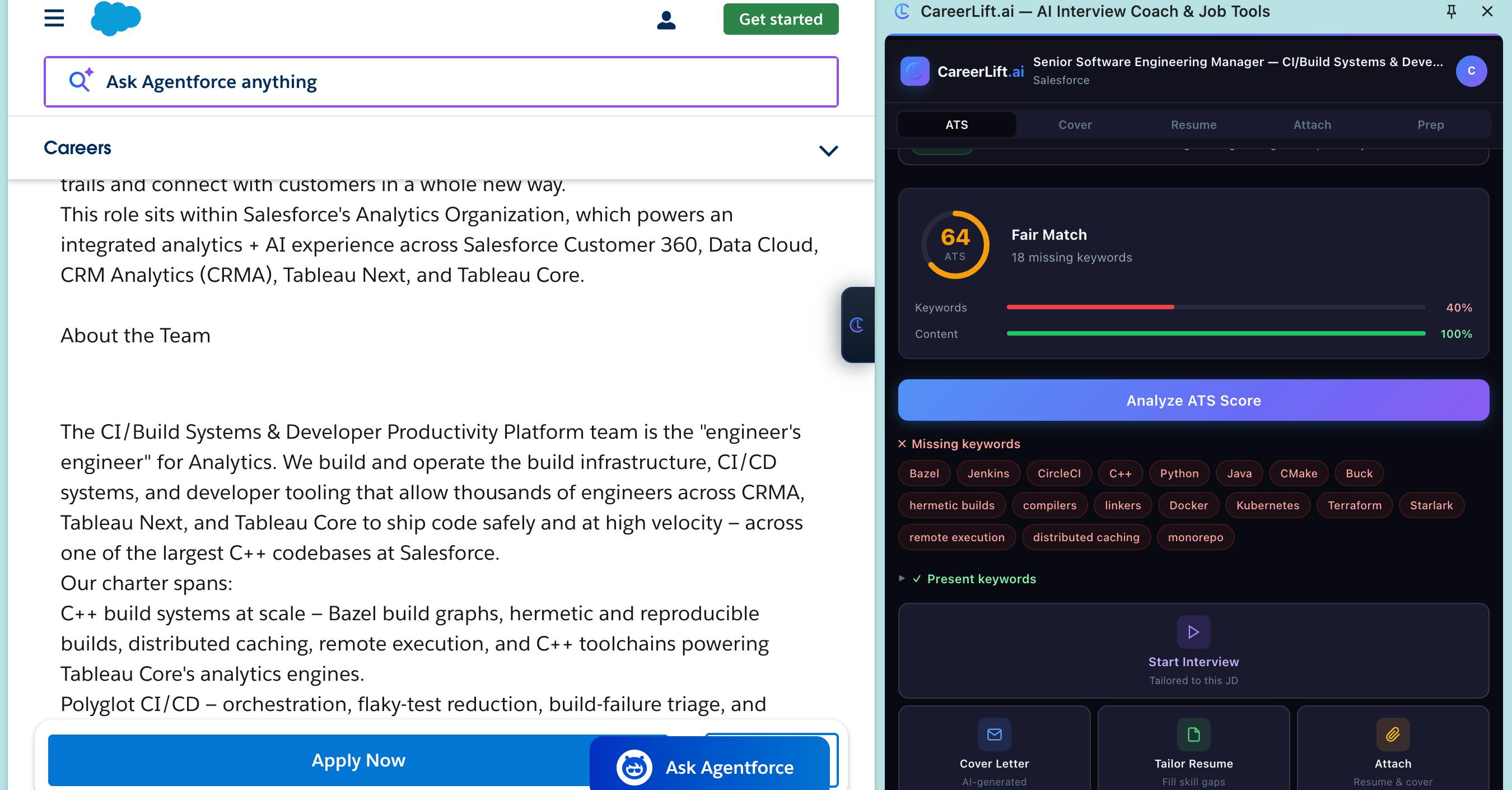This screenshot has height=790, width=1512.
Task: Open the user account profile icon
Action: pos(666,20)
